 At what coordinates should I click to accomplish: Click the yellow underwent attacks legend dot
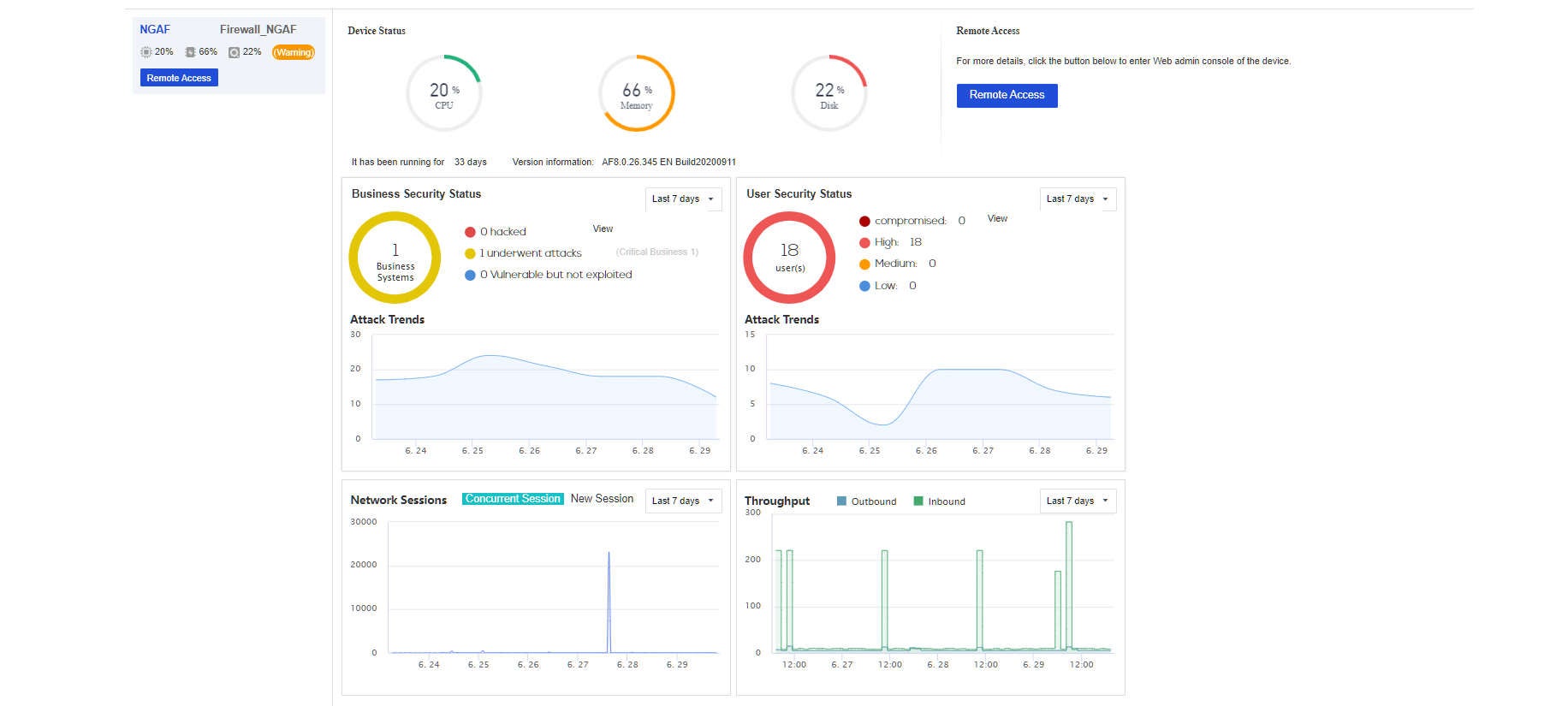pyautogui.click(x=470, y=253)
